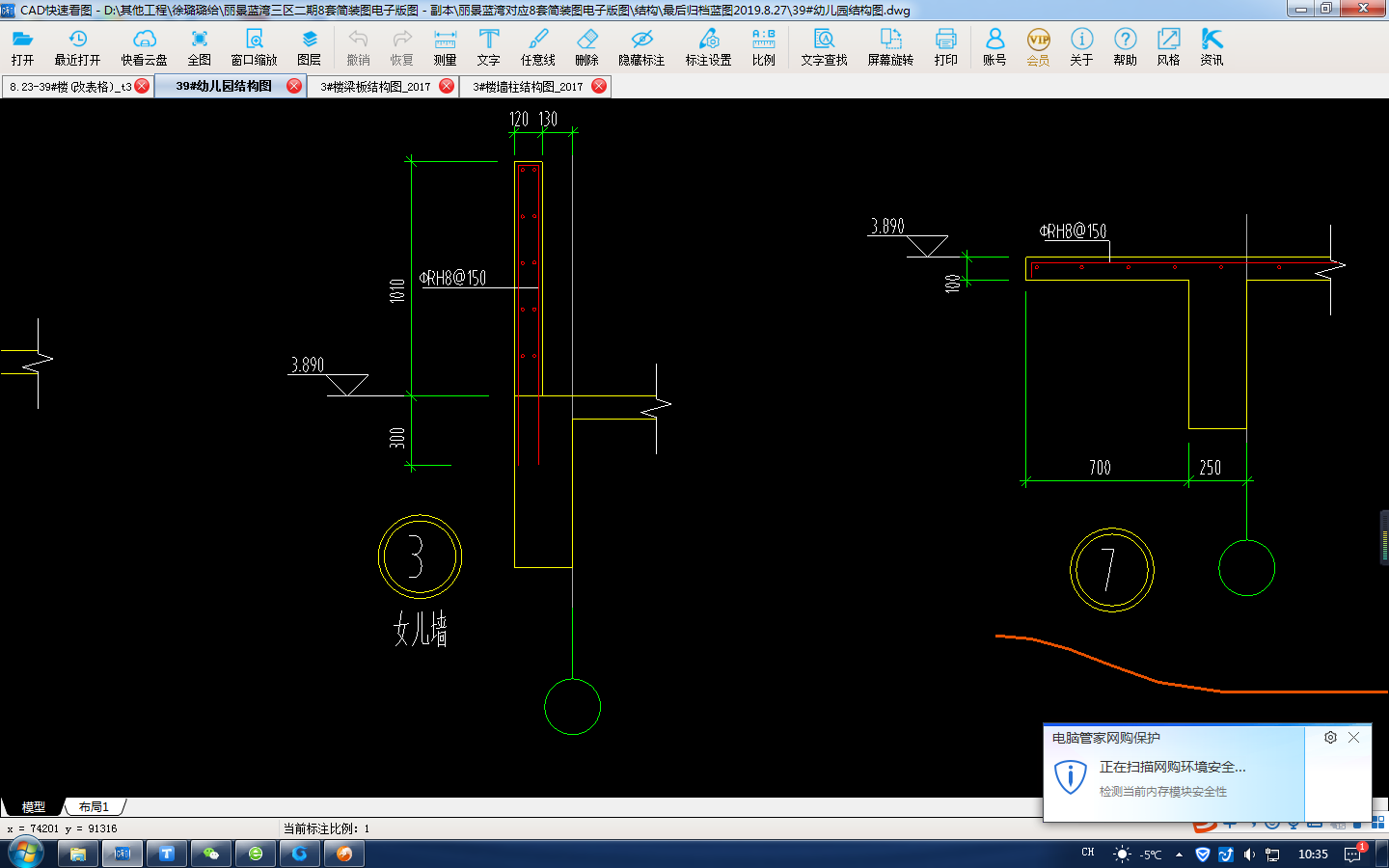Image resolution: width=1389 pixels, height=868 pixels.
Task: Open 快看云盘 cloud drive
Action: [144, 46]
